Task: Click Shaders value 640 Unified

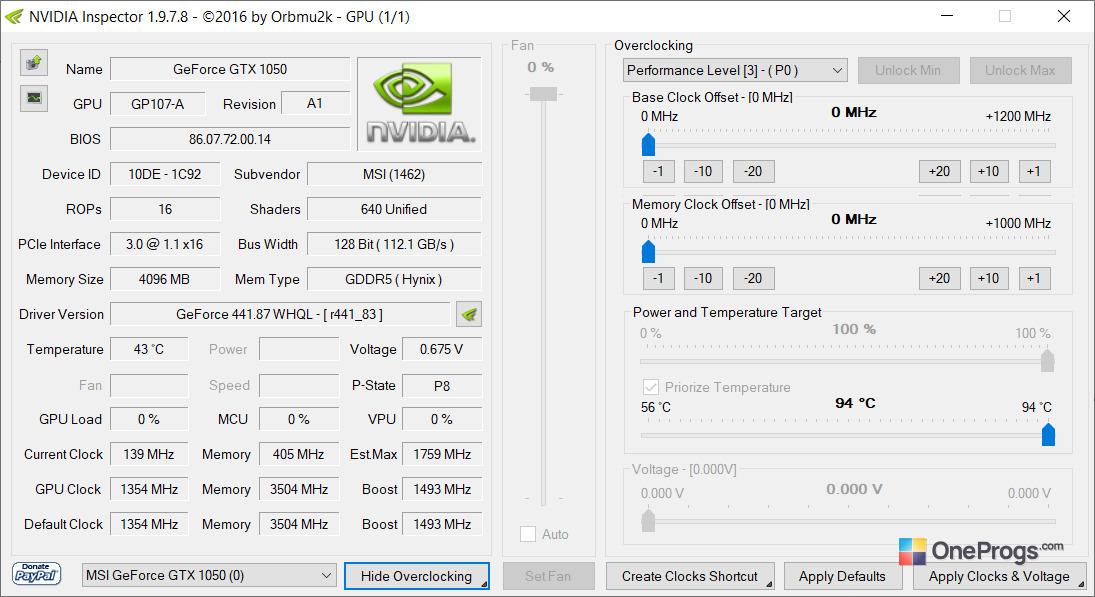Action: [394, 209]
